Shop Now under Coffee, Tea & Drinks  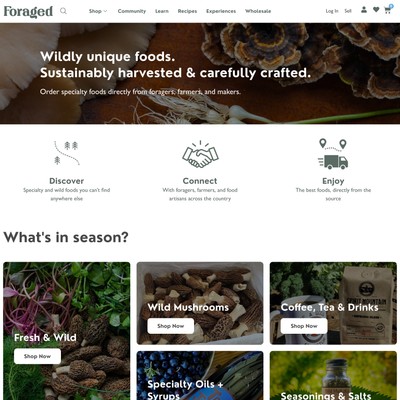(304, 326)
